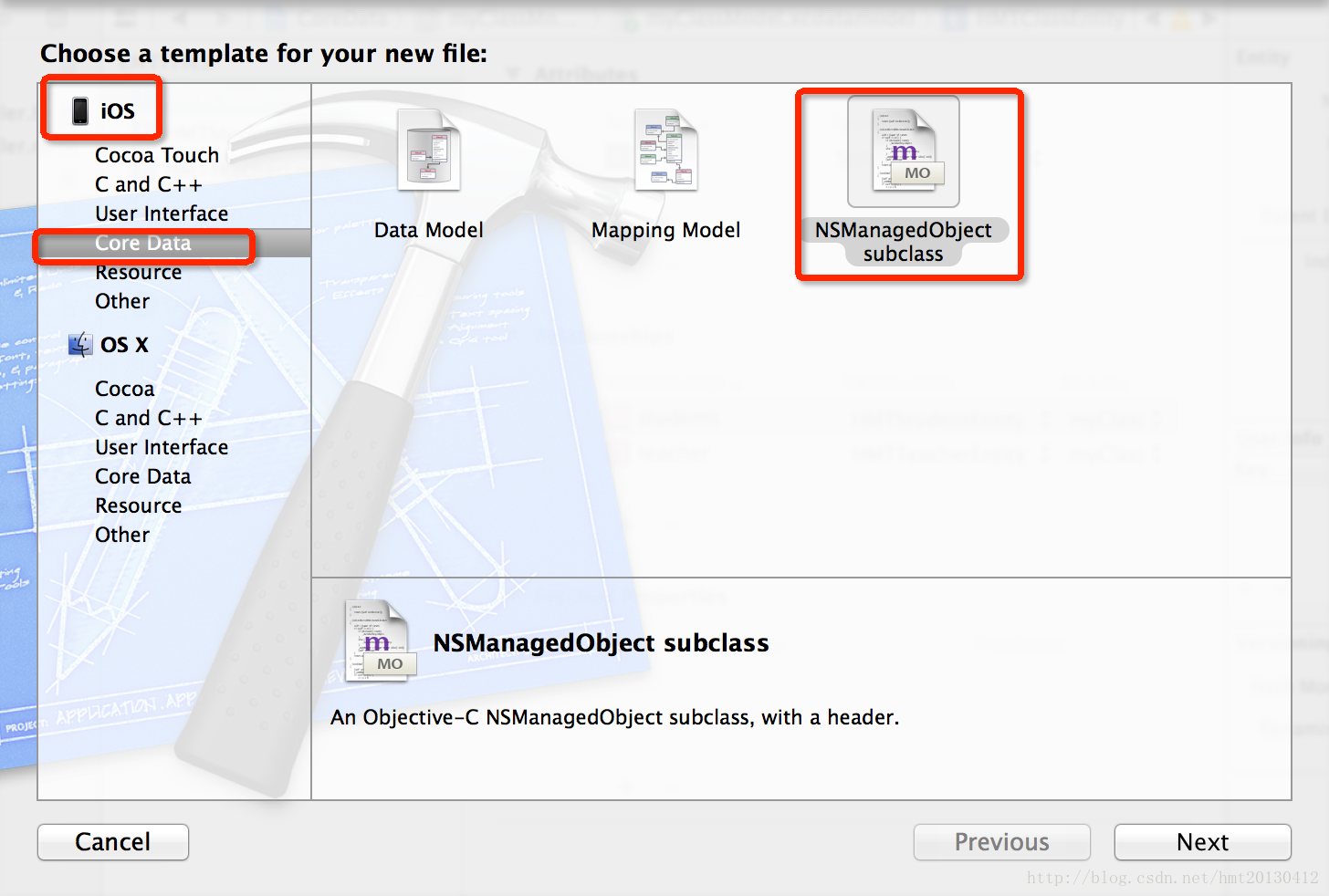The height and width of the screenshot is (896, 1329).
Task: Click the Cancel button
Action: pyautogui.click(x=113, y=842)
